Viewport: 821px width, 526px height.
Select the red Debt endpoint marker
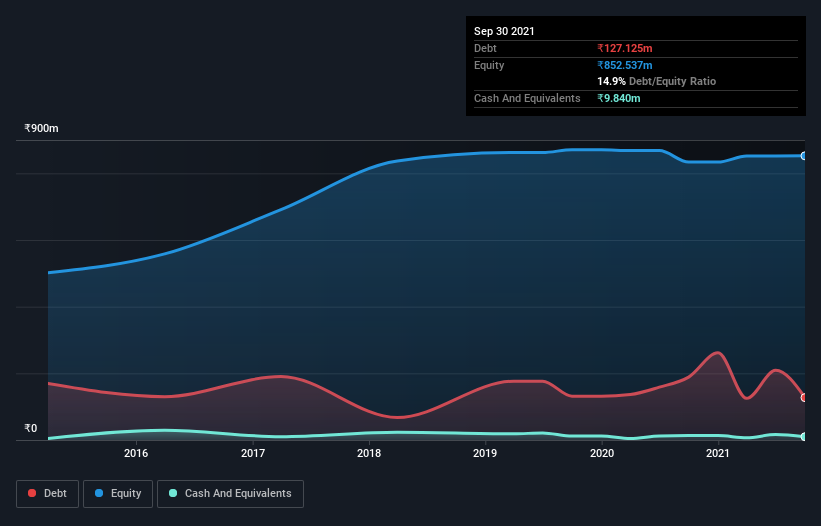pos(804,398)
